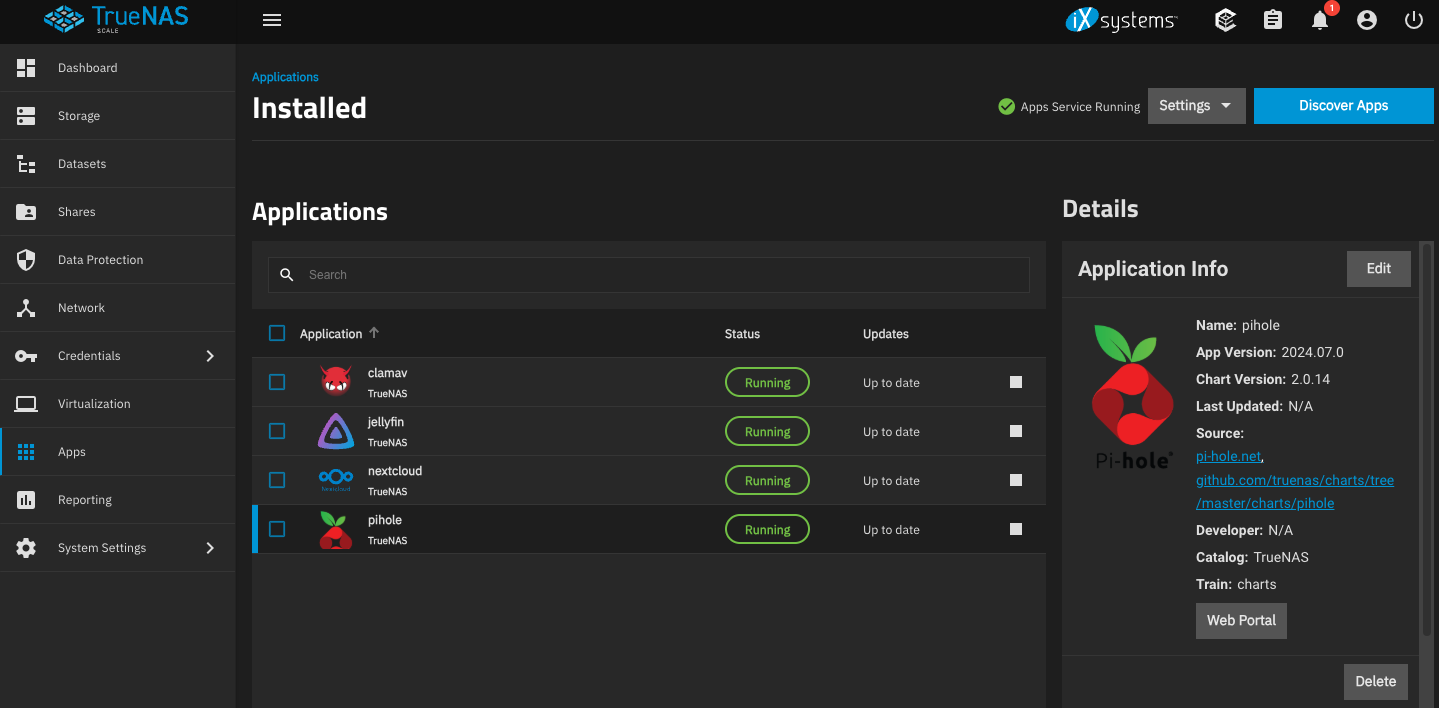Navigate to Shares in the sidebar
Viewport: 1439px width, 708px height.
pos(118,212)
